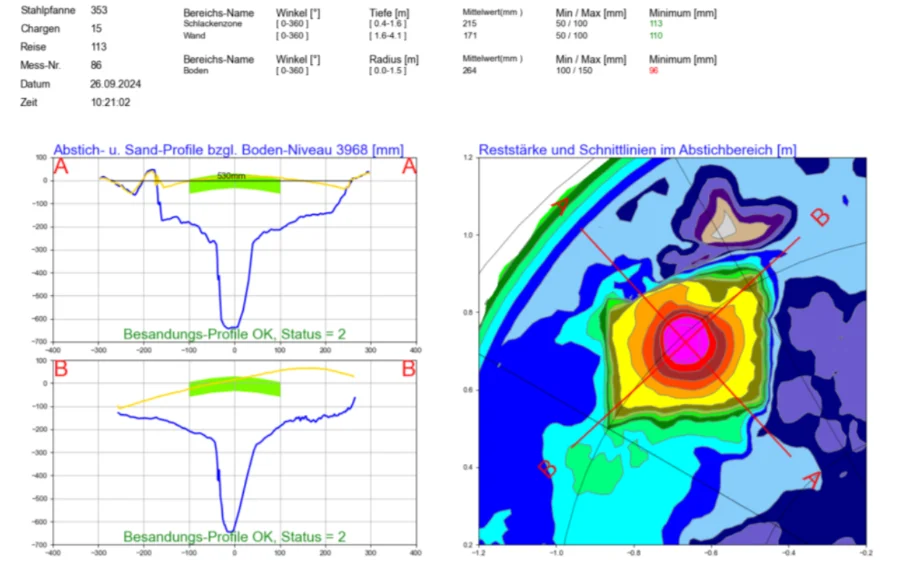Click the red Boden minimum value

[x=654, y=72]
